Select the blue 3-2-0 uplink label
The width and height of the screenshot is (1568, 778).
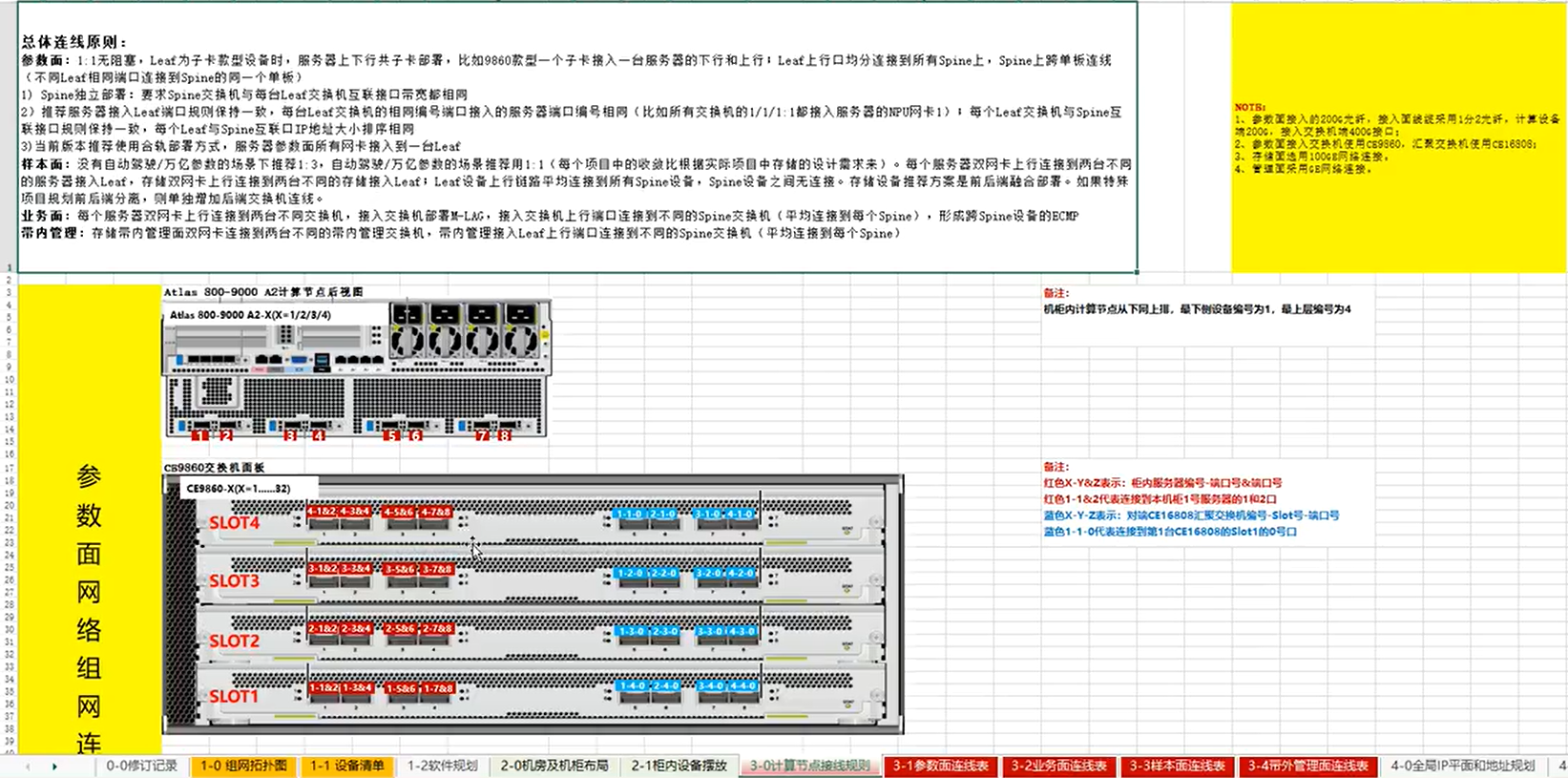point(709,573)
